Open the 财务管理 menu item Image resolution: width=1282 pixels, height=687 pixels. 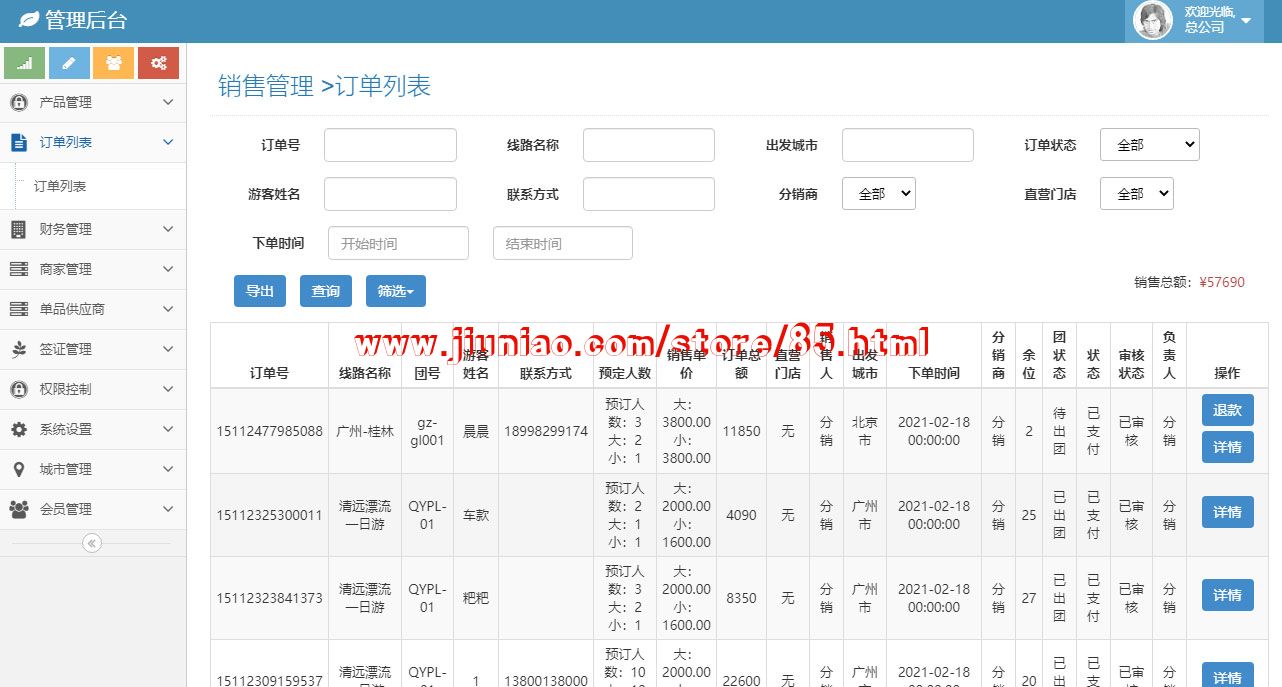point(93,229)
